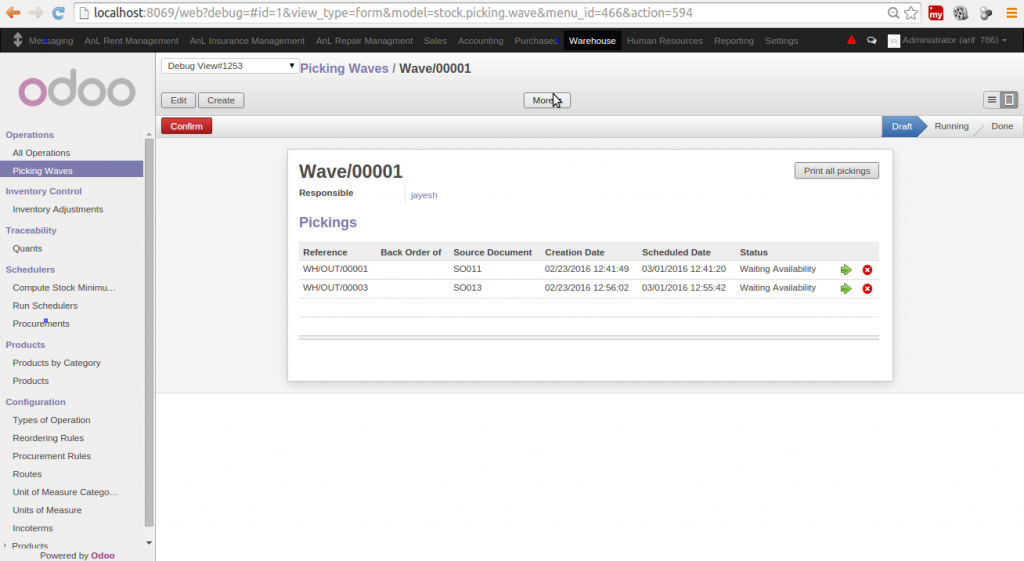Click the sidebar vertical scrollbar
The width and height of the screenshot is (1024, 561).
[x=149, y=330]
